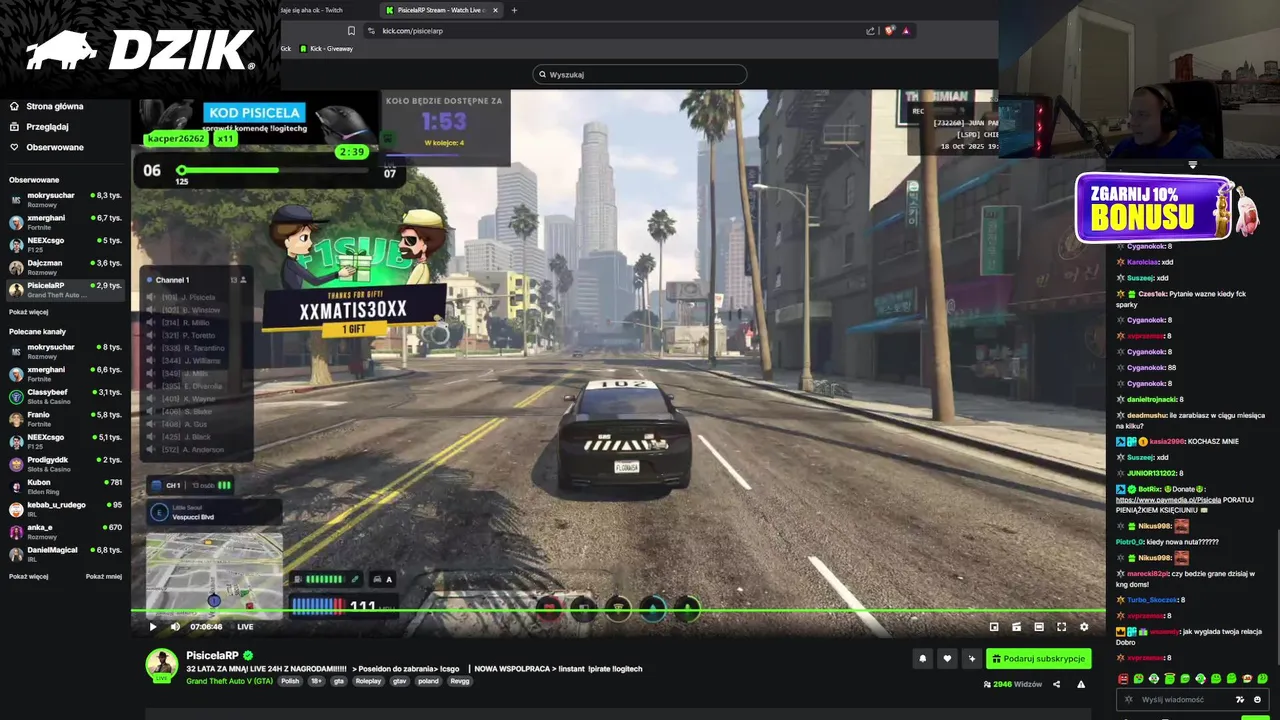The width and height of the screenshot is (1280, 720).
Task: Toggle notifications bell for PisicelaRP
Action: pos(922,658)
